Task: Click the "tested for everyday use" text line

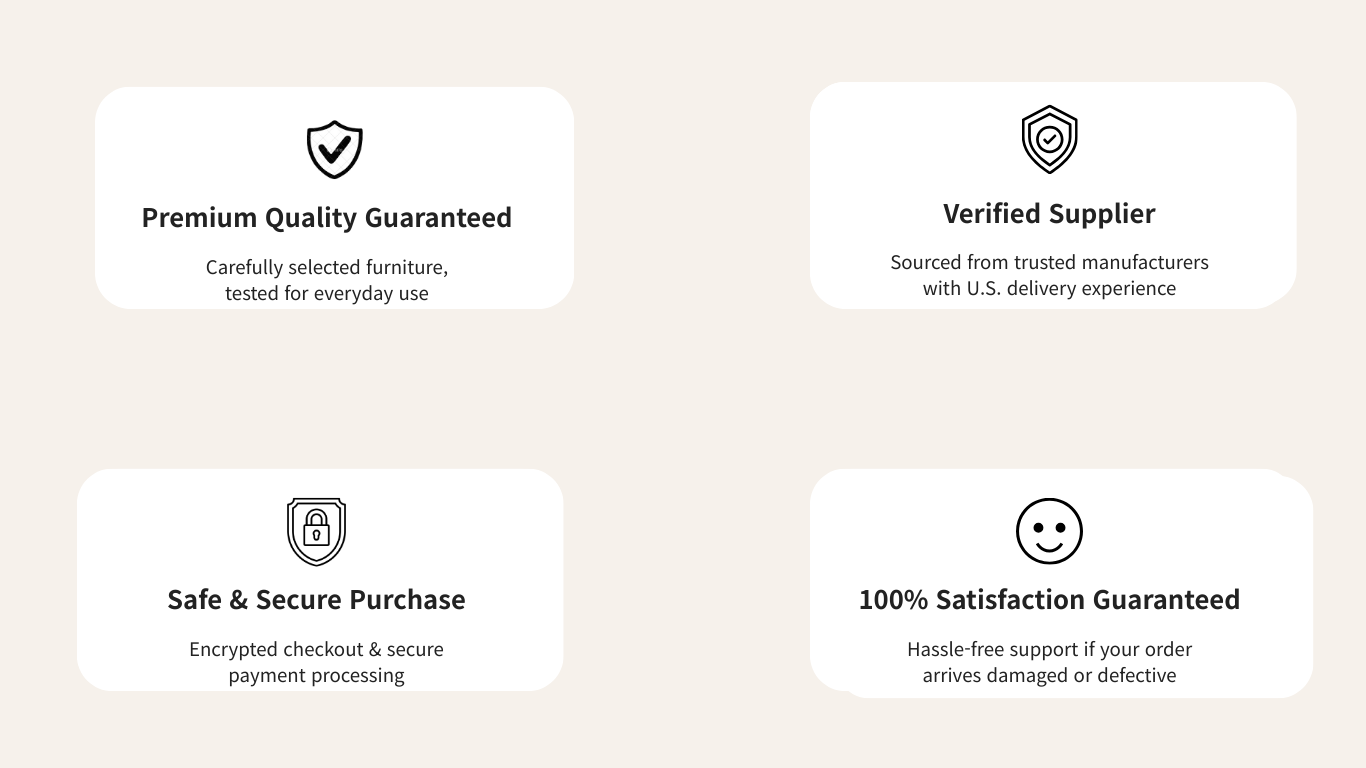Action: [326, 294]
